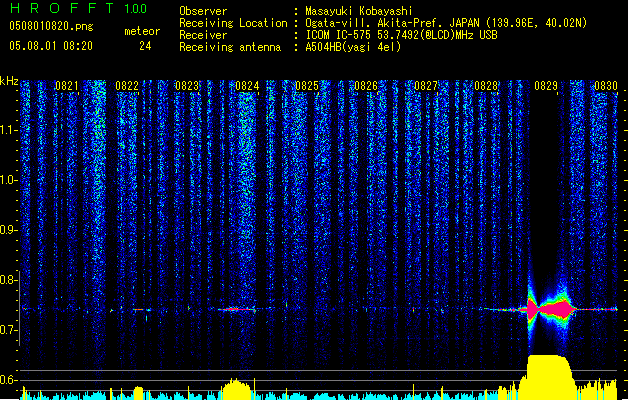Click the date stamp 05.08.01 08:20
The width and height of the screenshot is (629, 400).
(51, 46)
